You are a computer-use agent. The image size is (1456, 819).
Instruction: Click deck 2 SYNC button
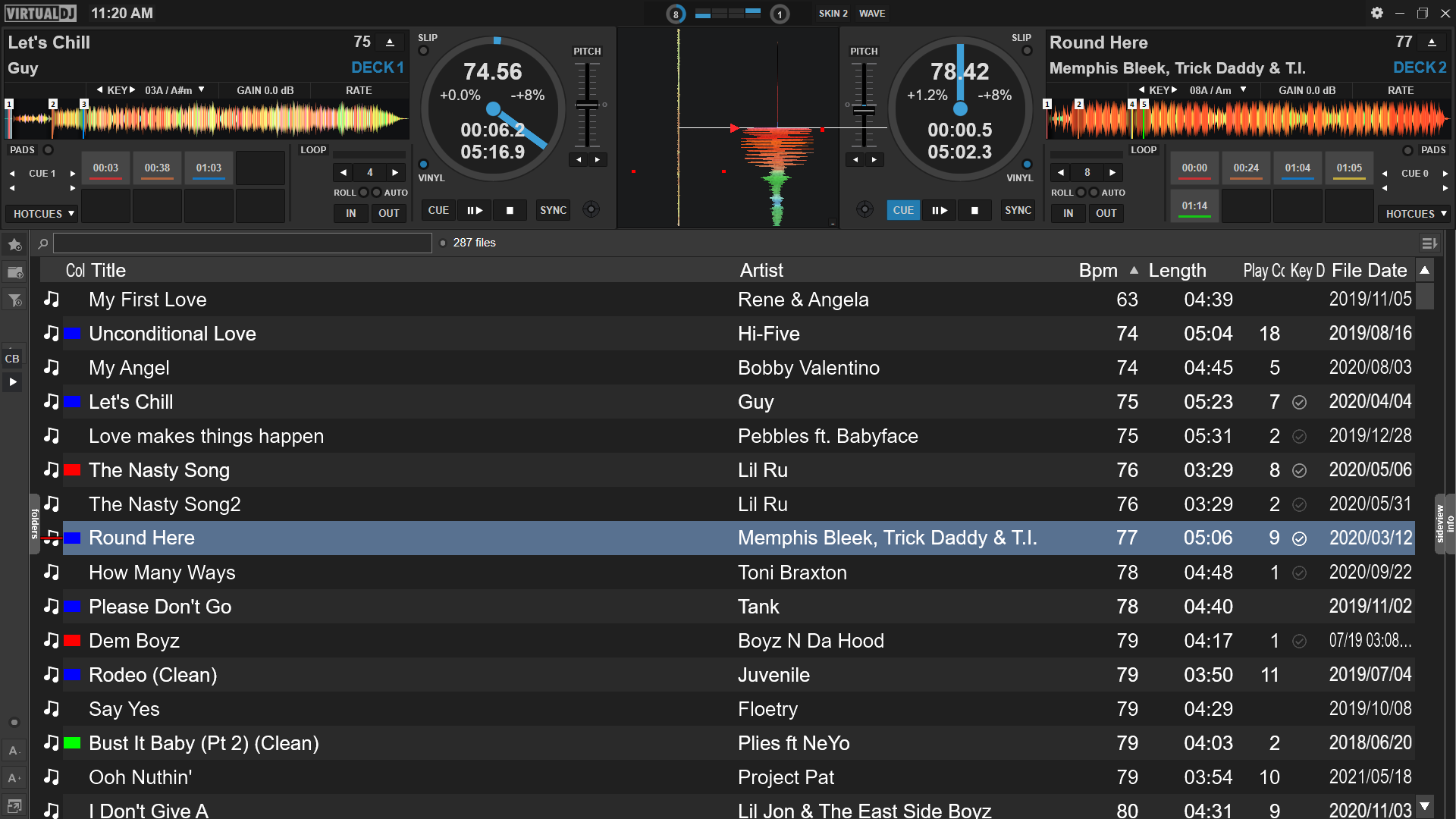[x=1018, y=211]
